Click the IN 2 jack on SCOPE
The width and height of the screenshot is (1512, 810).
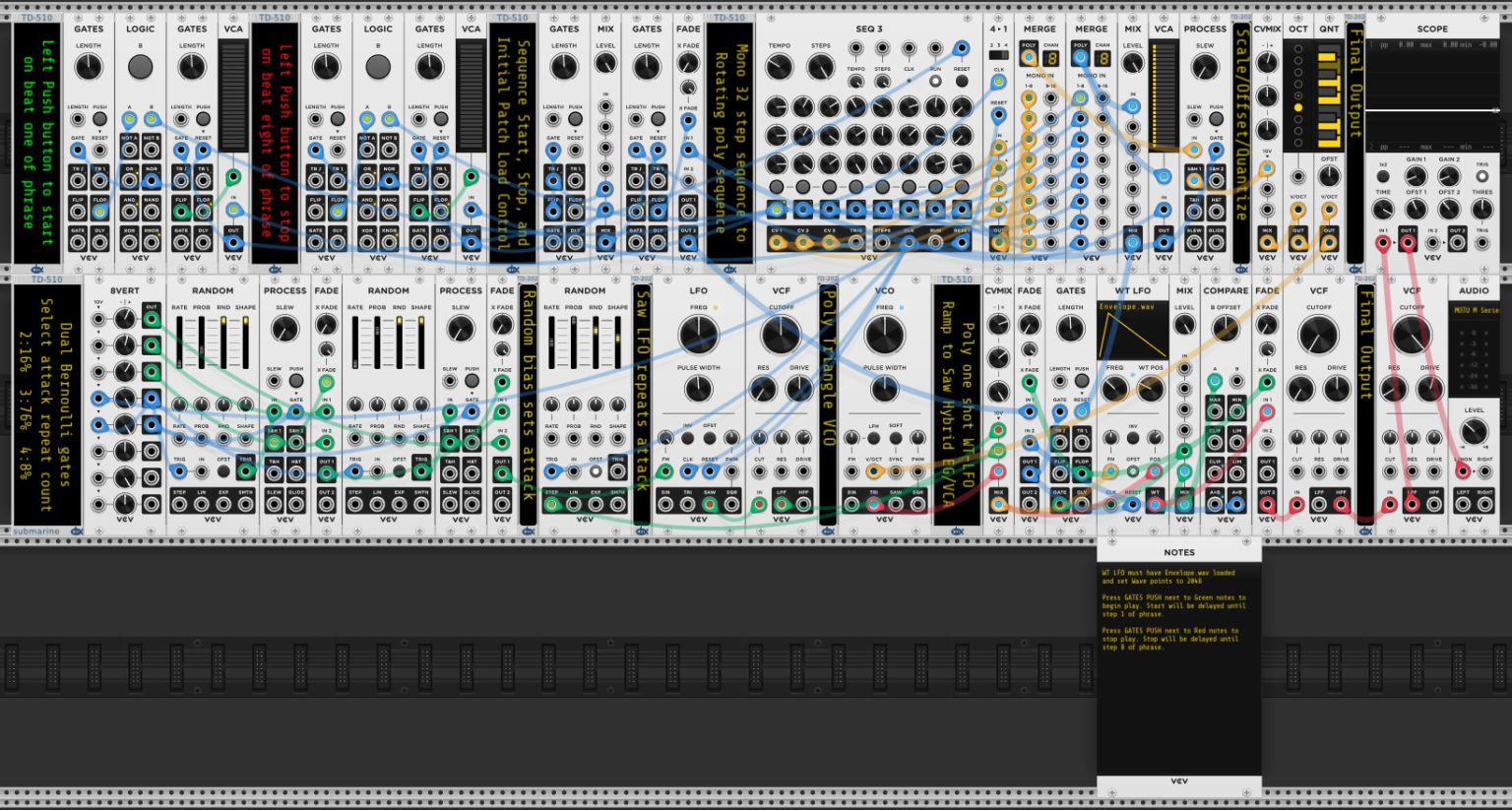tap(1432, 241)
